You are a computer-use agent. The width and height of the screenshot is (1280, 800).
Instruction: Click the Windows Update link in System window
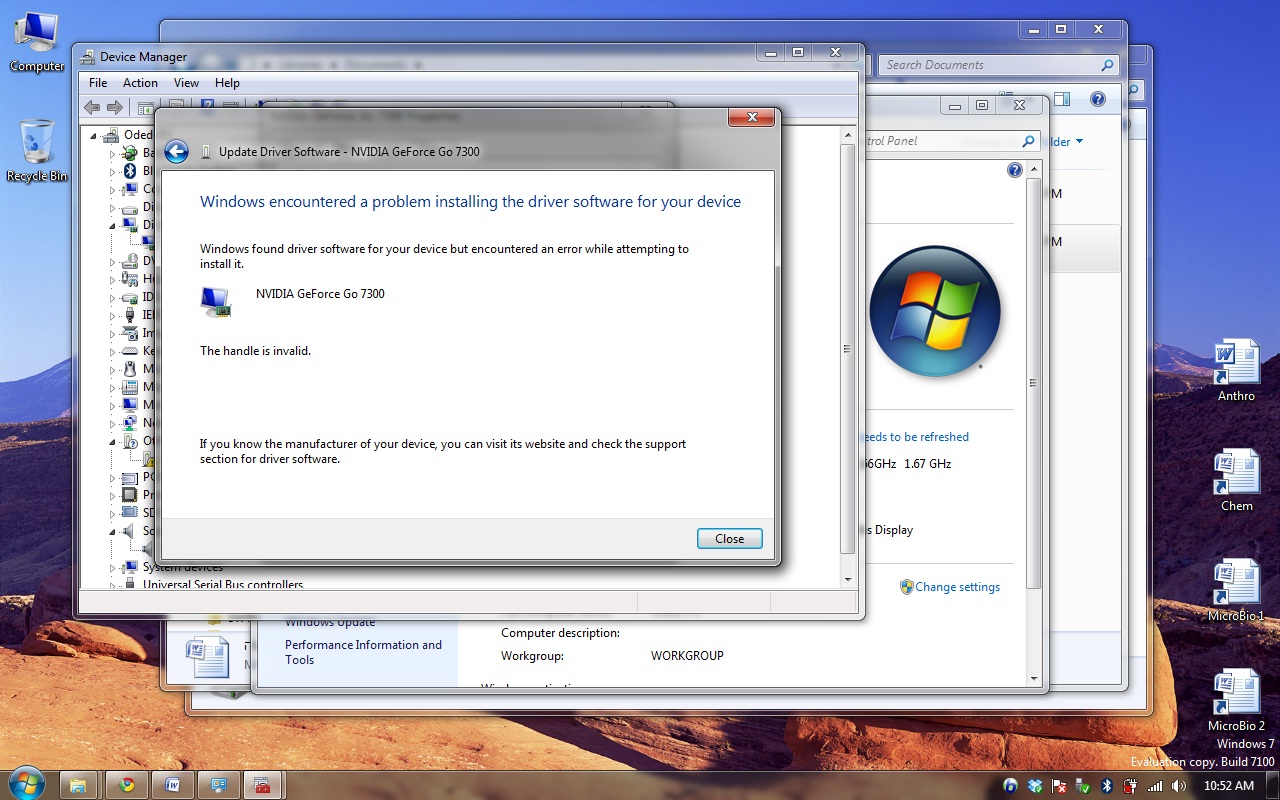[330, 622]
